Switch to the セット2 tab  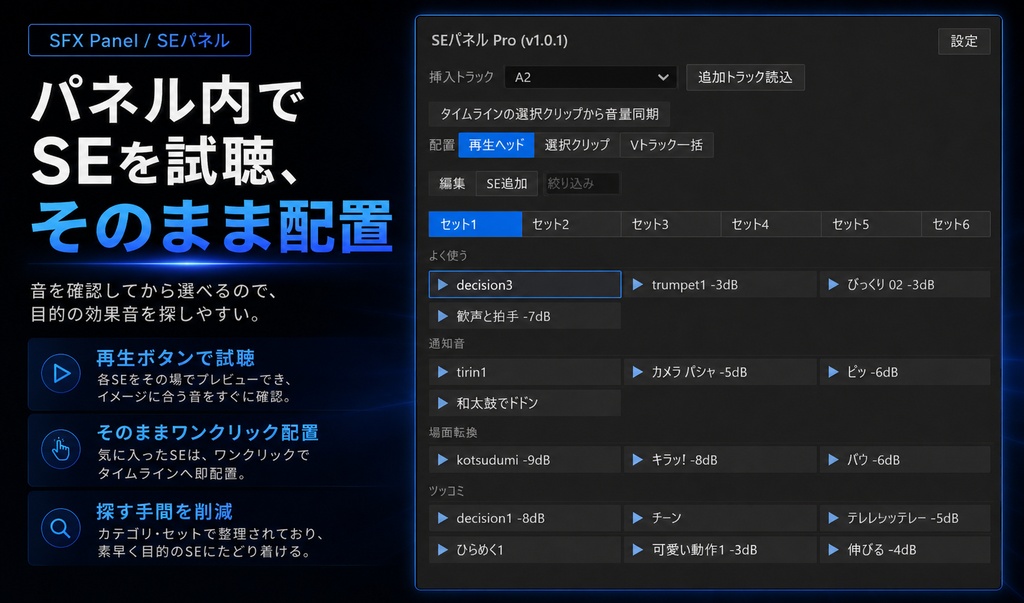tap(571, 224)
